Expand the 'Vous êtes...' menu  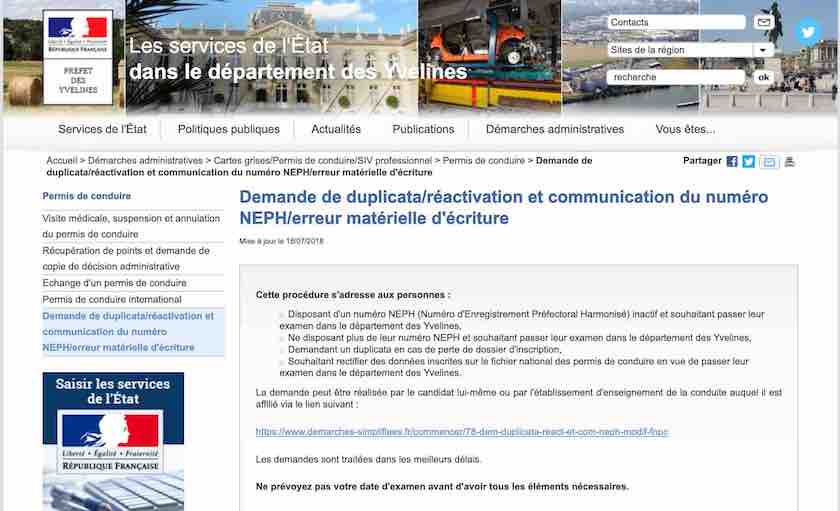point(685,129)
